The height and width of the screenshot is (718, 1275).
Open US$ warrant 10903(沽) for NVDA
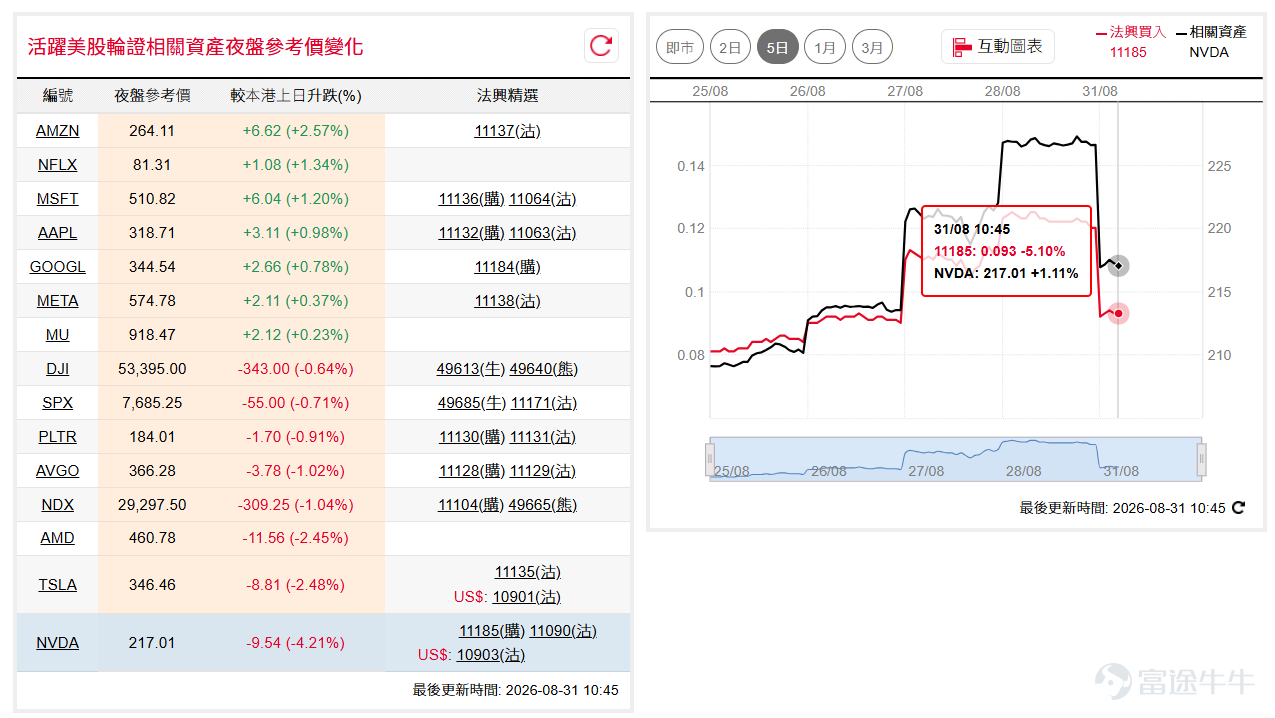pyautogui.click(x=491, y=655)
